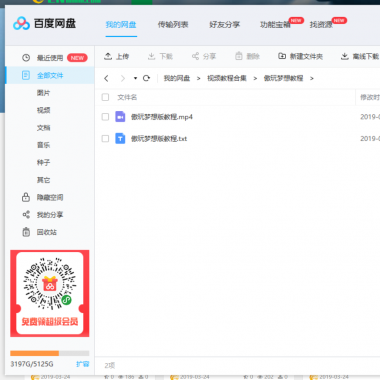Select the 傲玩梦想版教程.mp4 file name
The image size is (380, 380).
[162, 117]
